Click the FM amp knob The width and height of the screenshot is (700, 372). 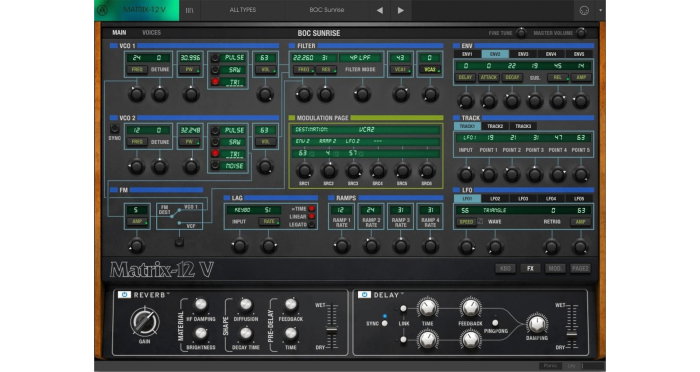click(136, 246)
